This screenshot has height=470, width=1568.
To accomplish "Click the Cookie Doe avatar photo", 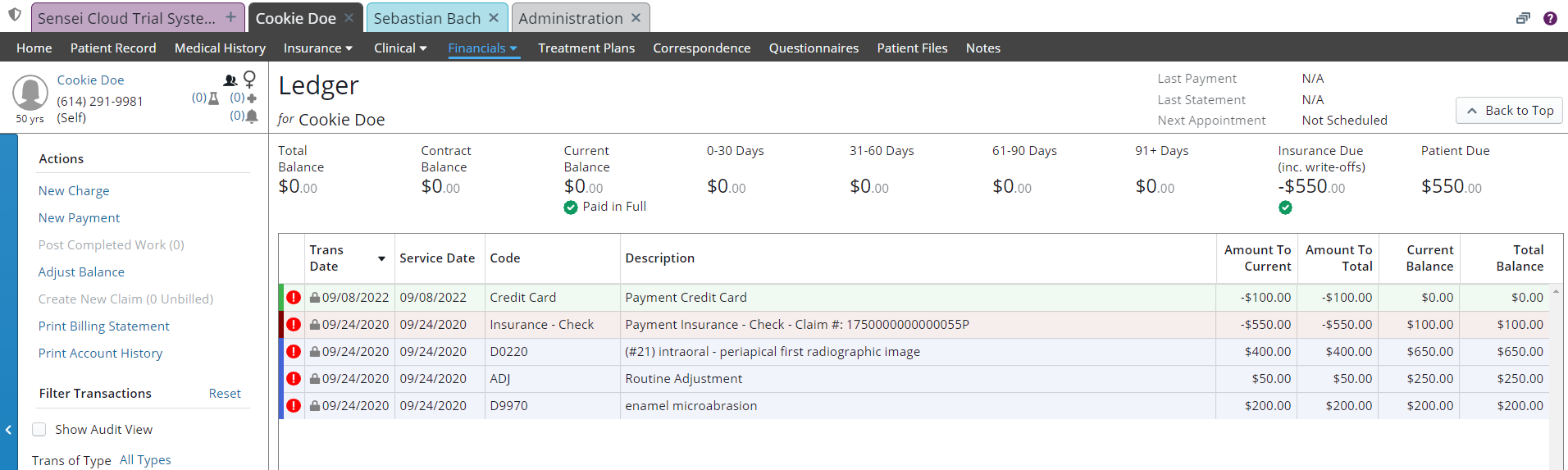I will (30, 94).
